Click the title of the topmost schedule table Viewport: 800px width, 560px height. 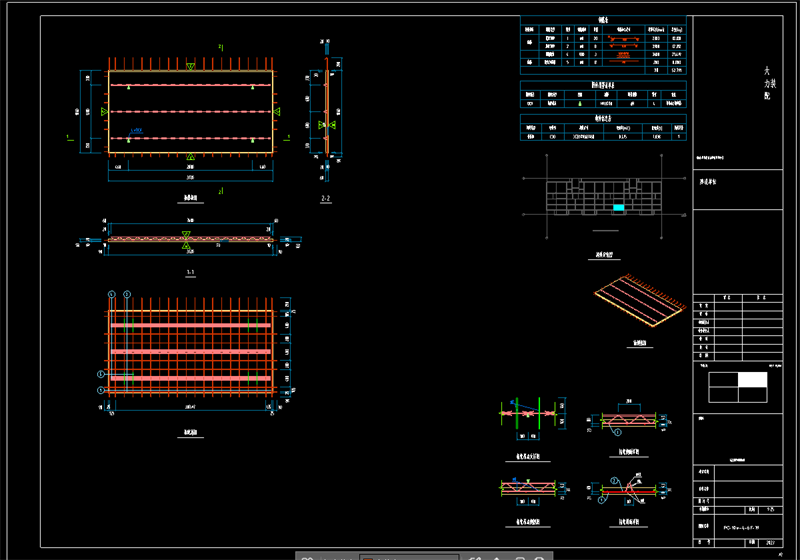(x=603, y=20)
